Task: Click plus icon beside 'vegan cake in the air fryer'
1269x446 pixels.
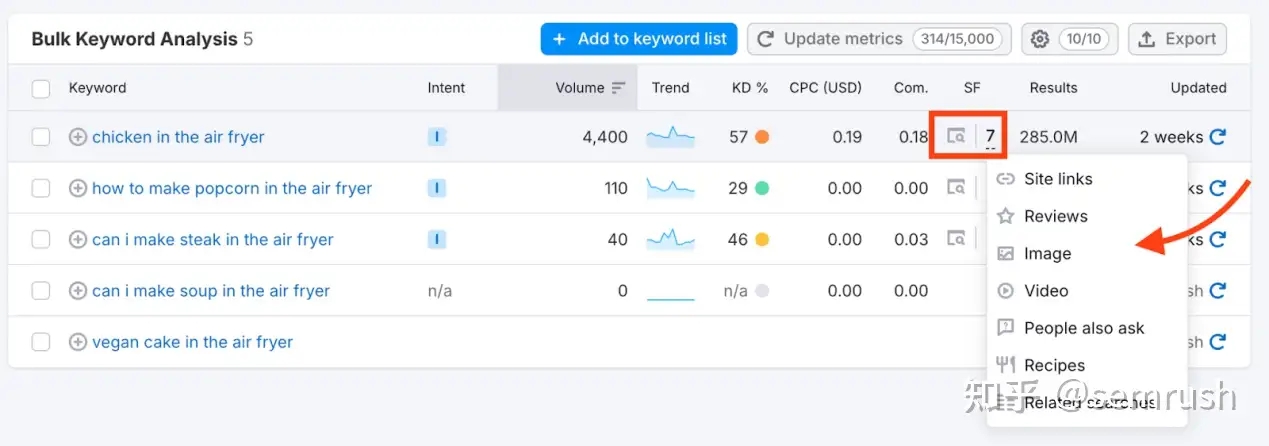Action: click(78, 342)
